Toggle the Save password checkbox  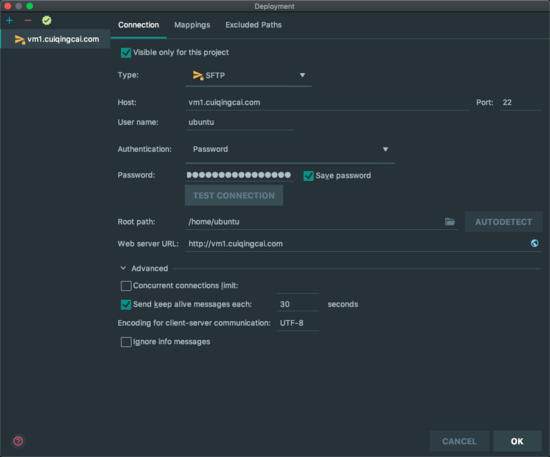click(308, 175)
